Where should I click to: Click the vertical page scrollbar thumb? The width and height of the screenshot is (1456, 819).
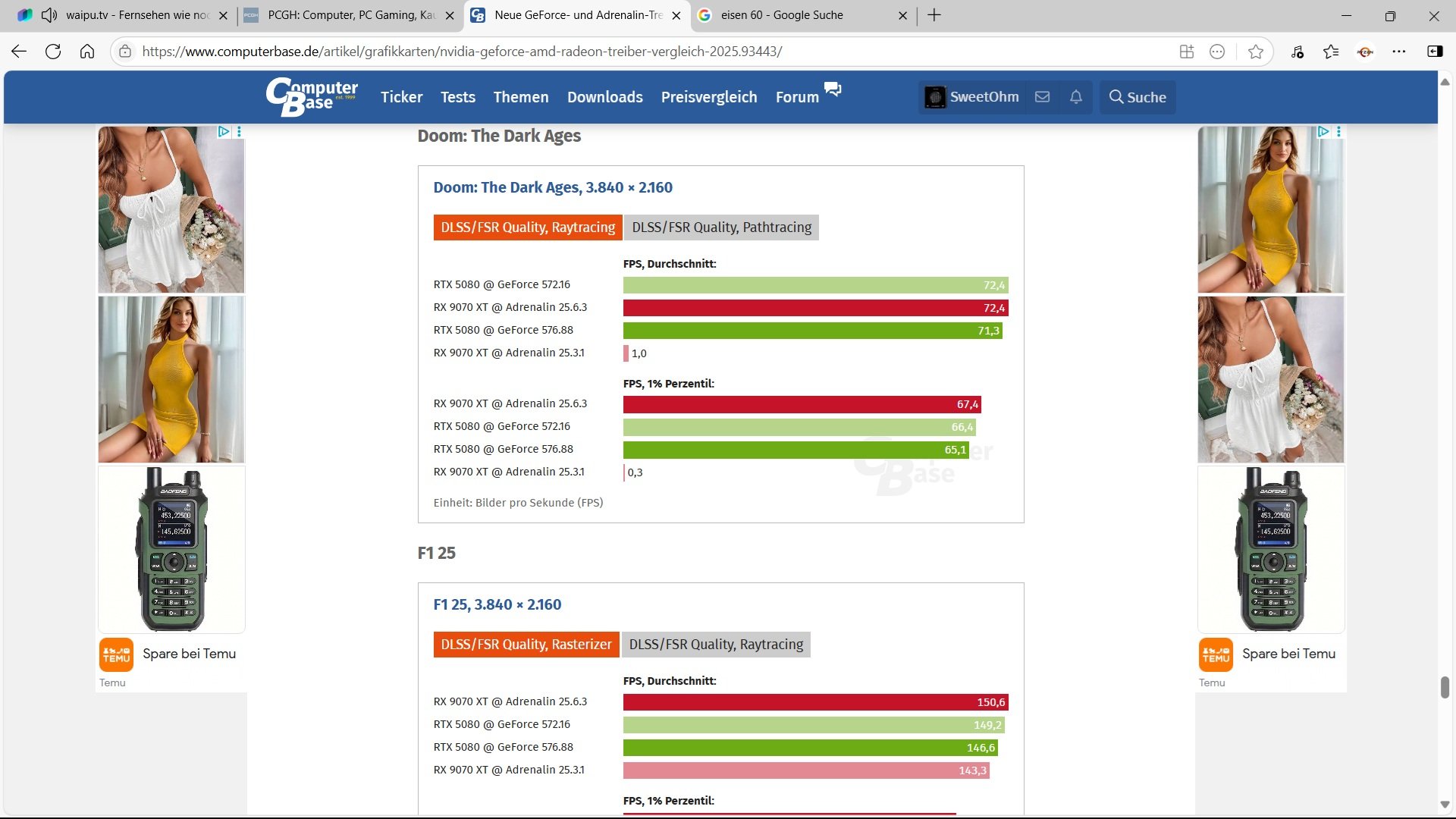1445,687
